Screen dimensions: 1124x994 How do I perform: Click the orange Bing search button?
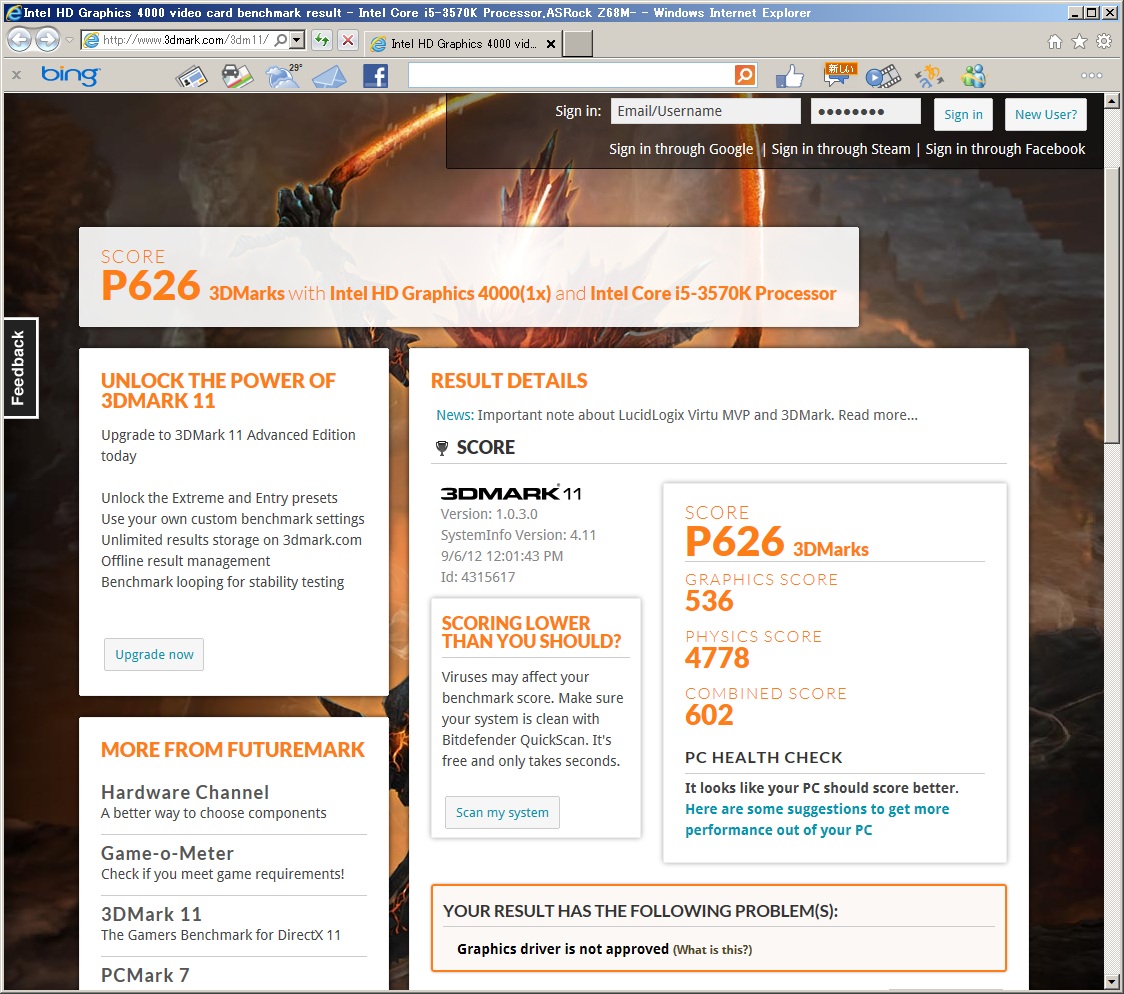tap(746, 75)
